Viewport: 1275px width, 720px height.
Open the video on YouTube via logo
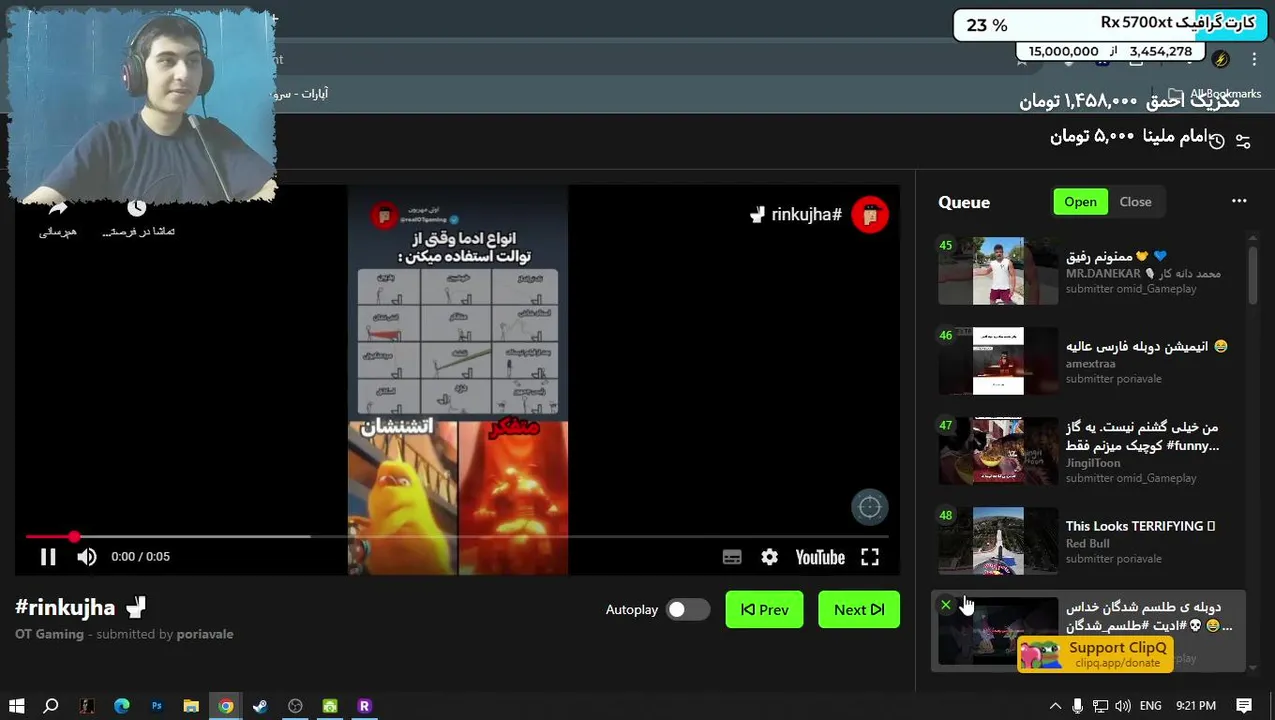point(820,557)
